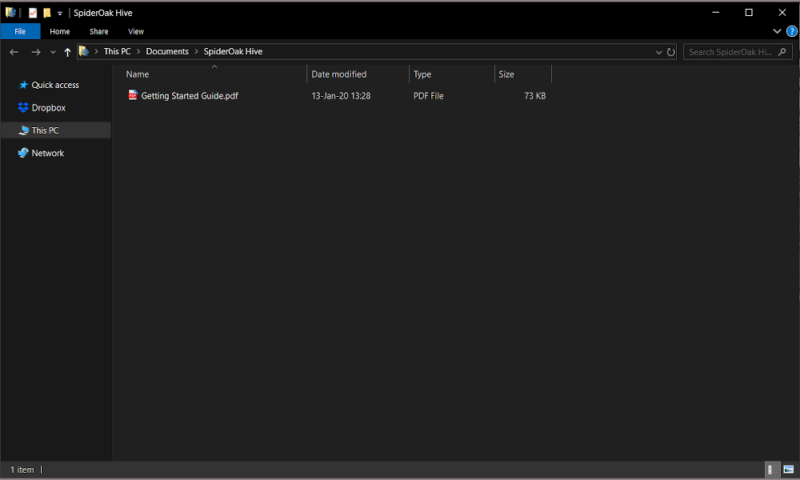Click the New folder quick access icon

coord(47,13)
